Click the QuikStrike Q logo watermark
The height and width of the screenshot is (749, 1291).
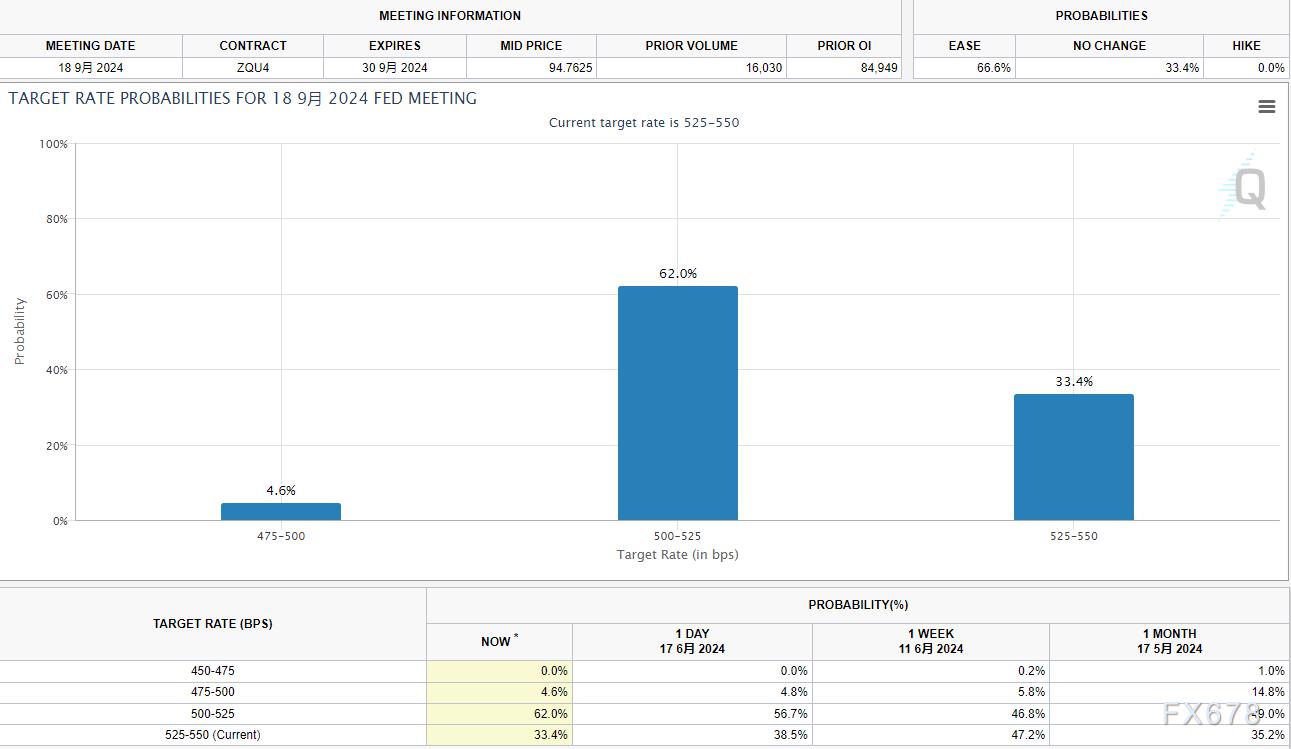click(1246, 187)
